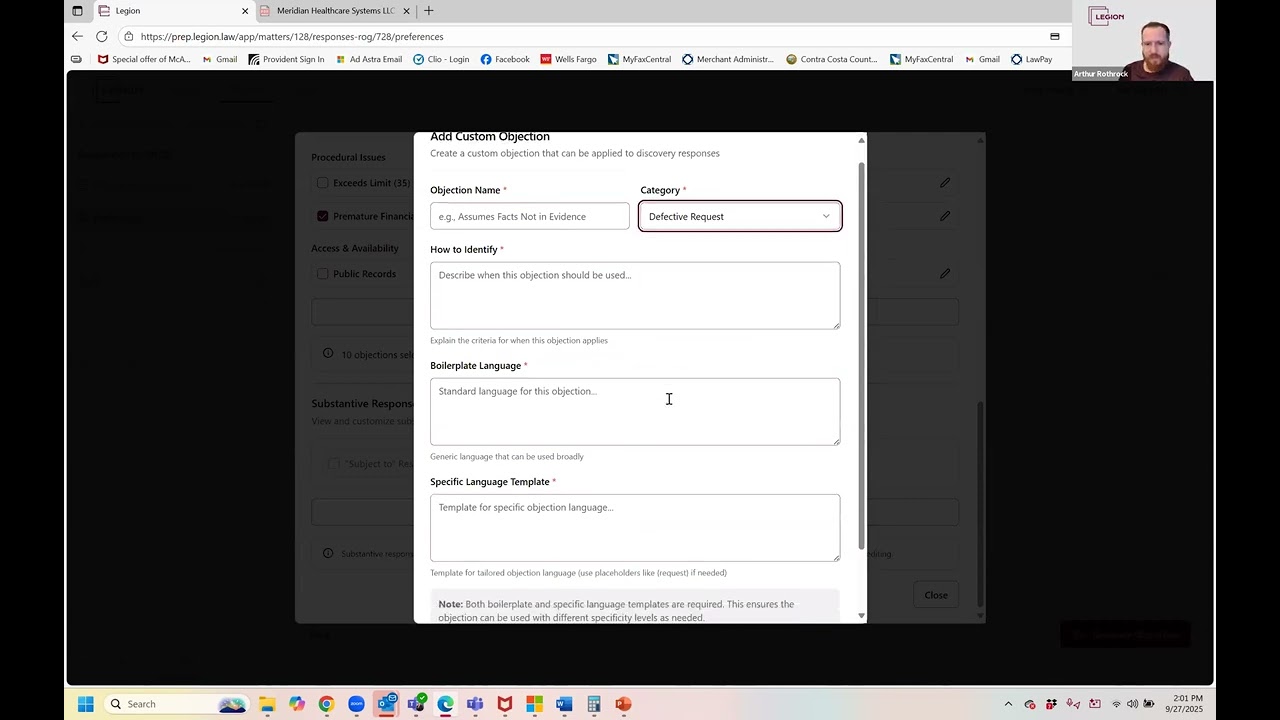
Task: Show hidden system tray icons
Action: (1008, 704)
